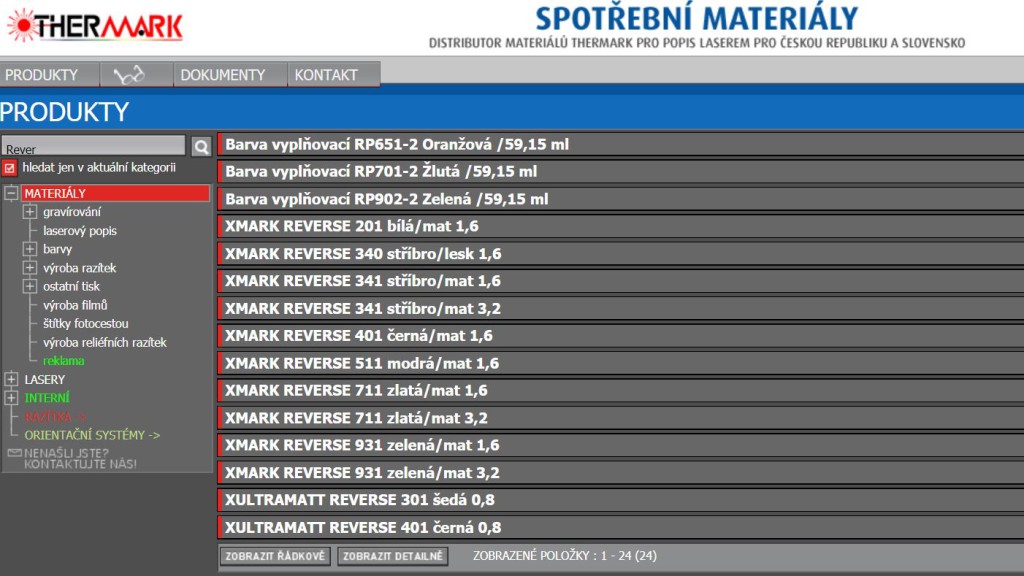Open the glasses icon menu tab
This screenshot has width=1024, height=576.
point(129,75)
